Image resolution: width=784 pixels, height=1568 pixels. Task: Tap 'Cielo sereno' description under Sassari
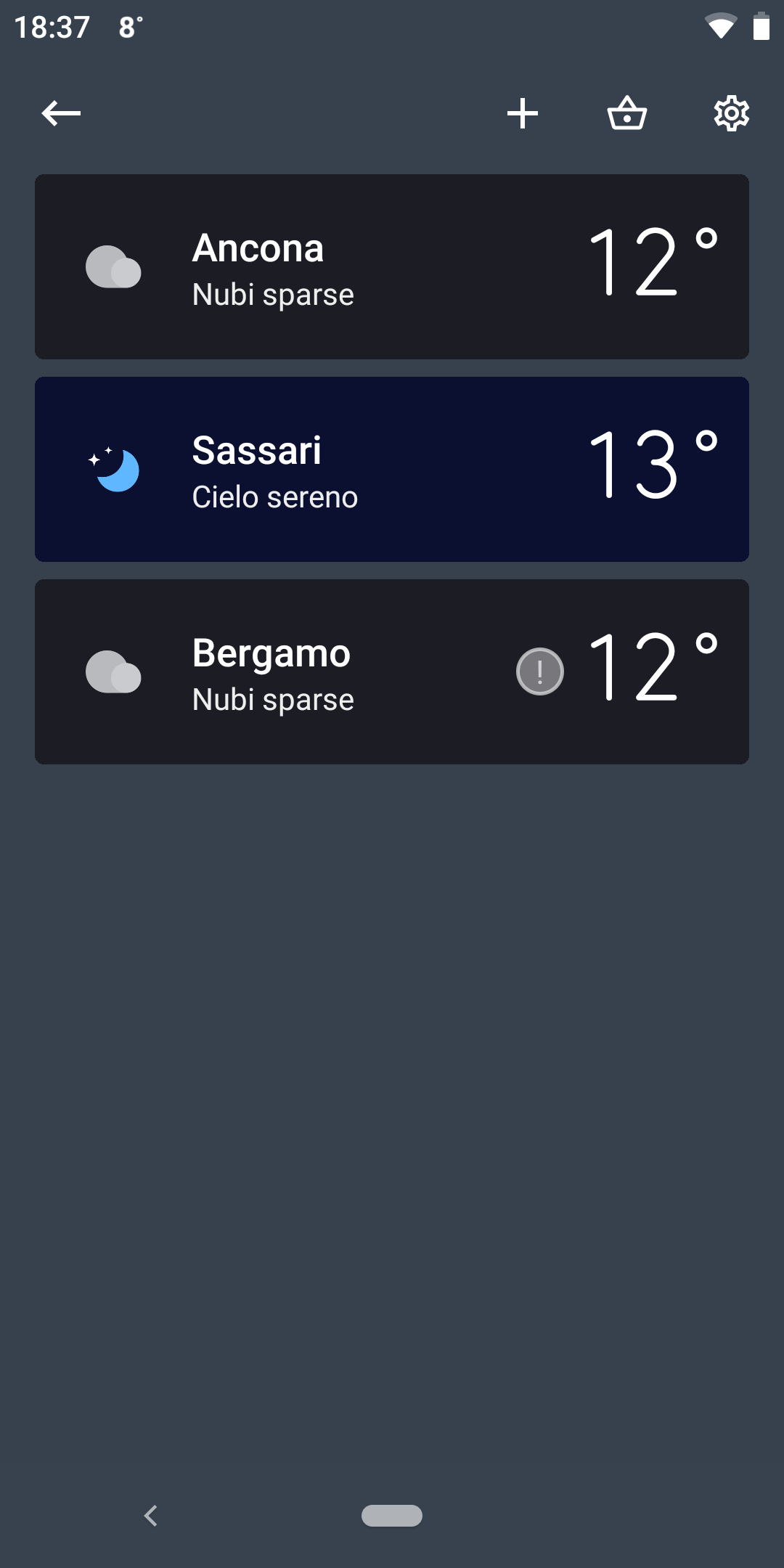click(274, 497)
